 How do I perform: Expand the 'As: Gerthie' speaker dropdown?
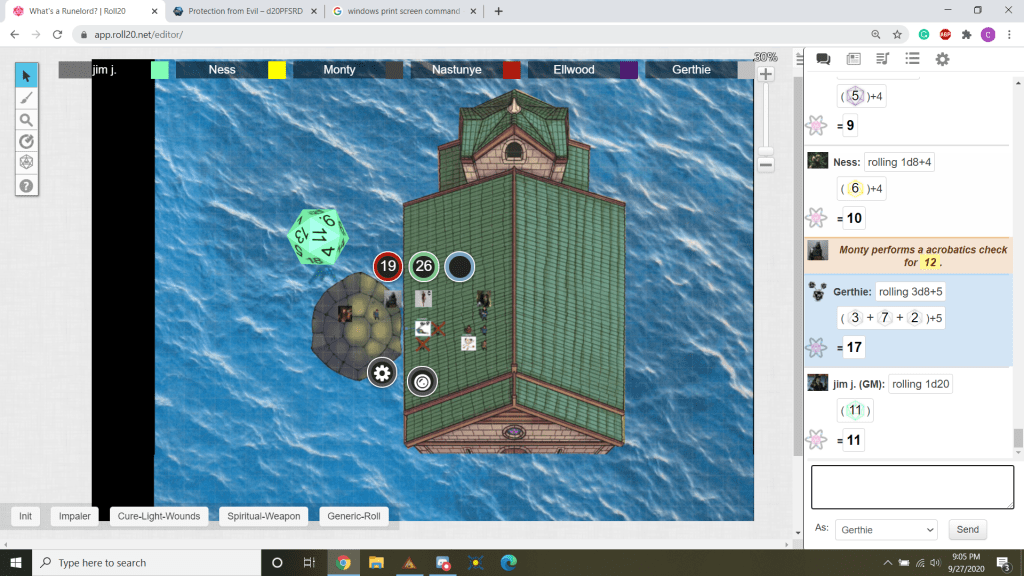coord(885,529)
